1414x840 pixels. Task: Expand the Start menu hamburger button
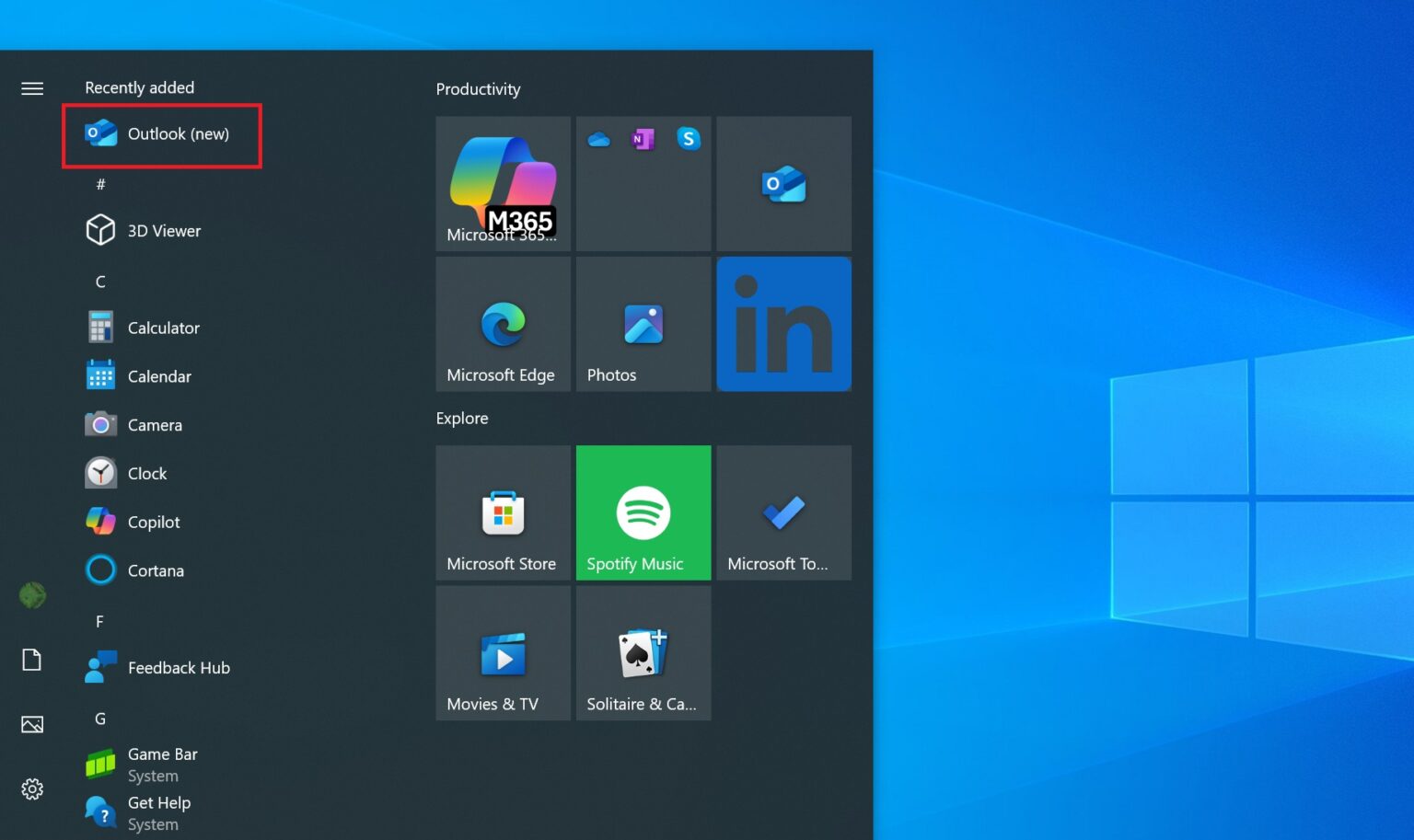pyautogui.click(x=31, y=87)
